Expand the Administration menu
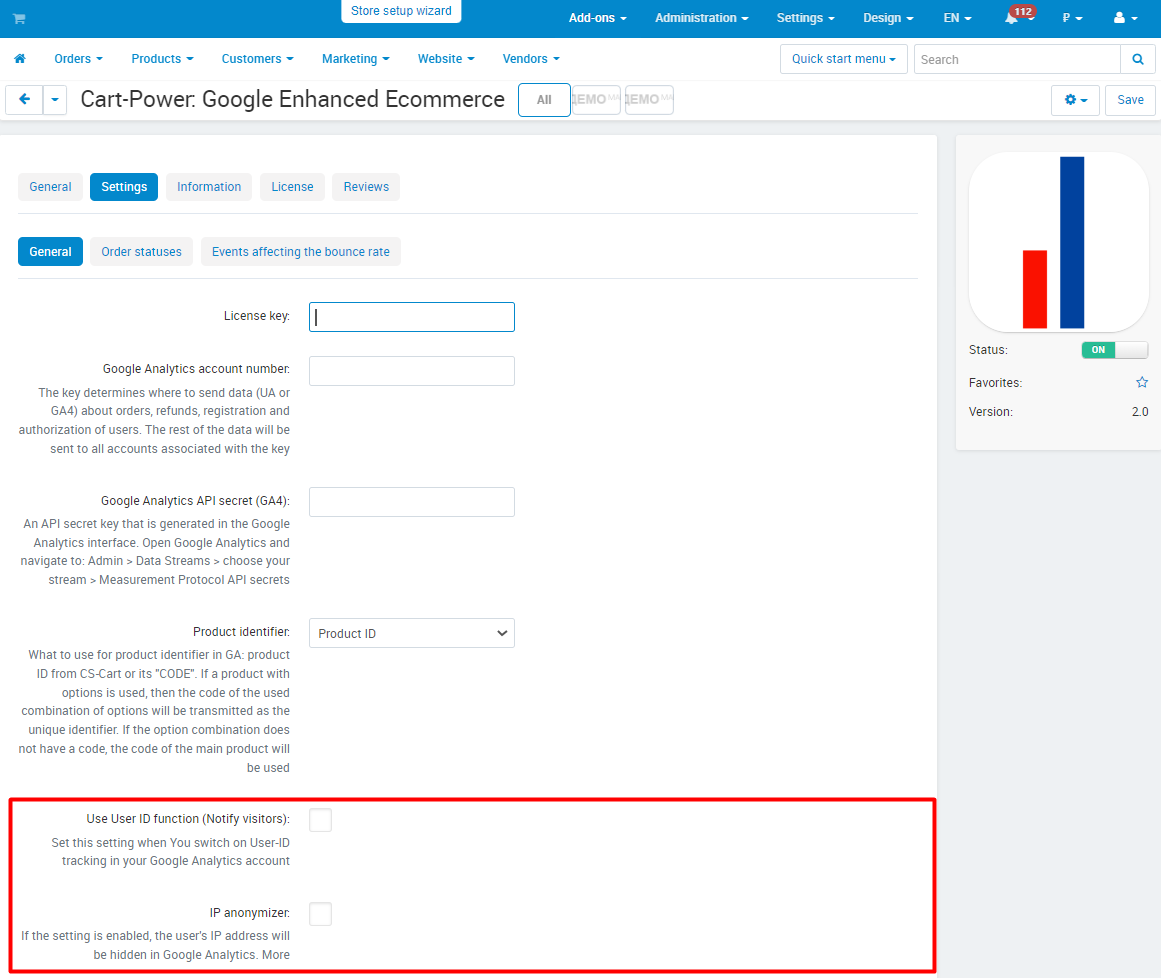Image resolution: width=1161 pixels, height=978 pixels. pyautogui.click(x=701, y=18)
